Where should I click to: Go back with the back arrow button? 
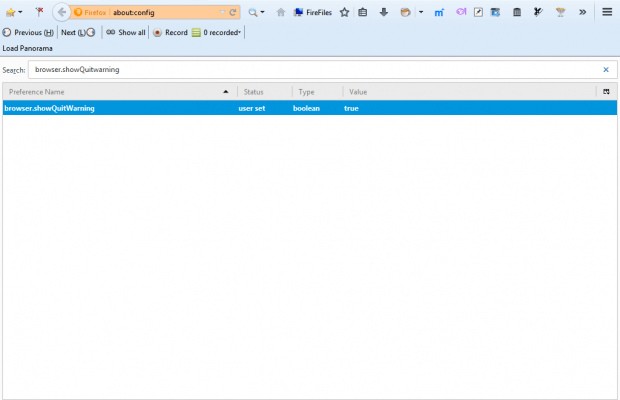point(61,12)
